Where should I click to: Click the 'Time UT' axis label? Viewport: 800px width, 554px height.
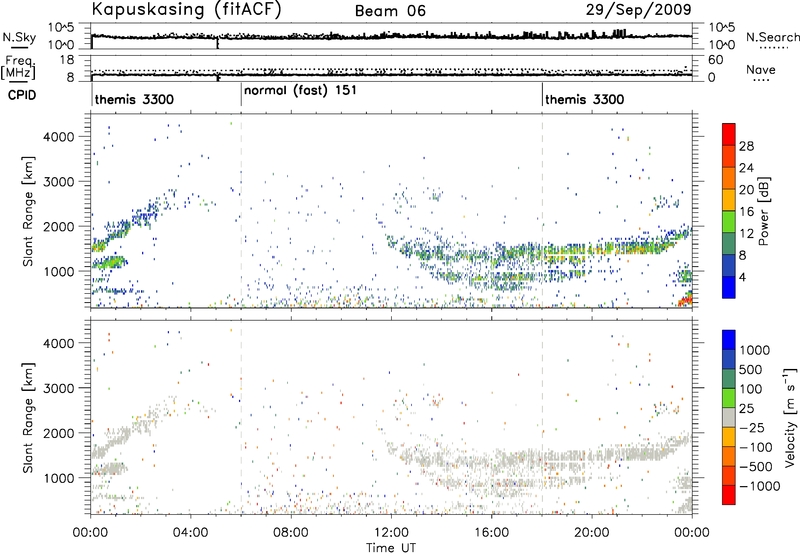391,548
